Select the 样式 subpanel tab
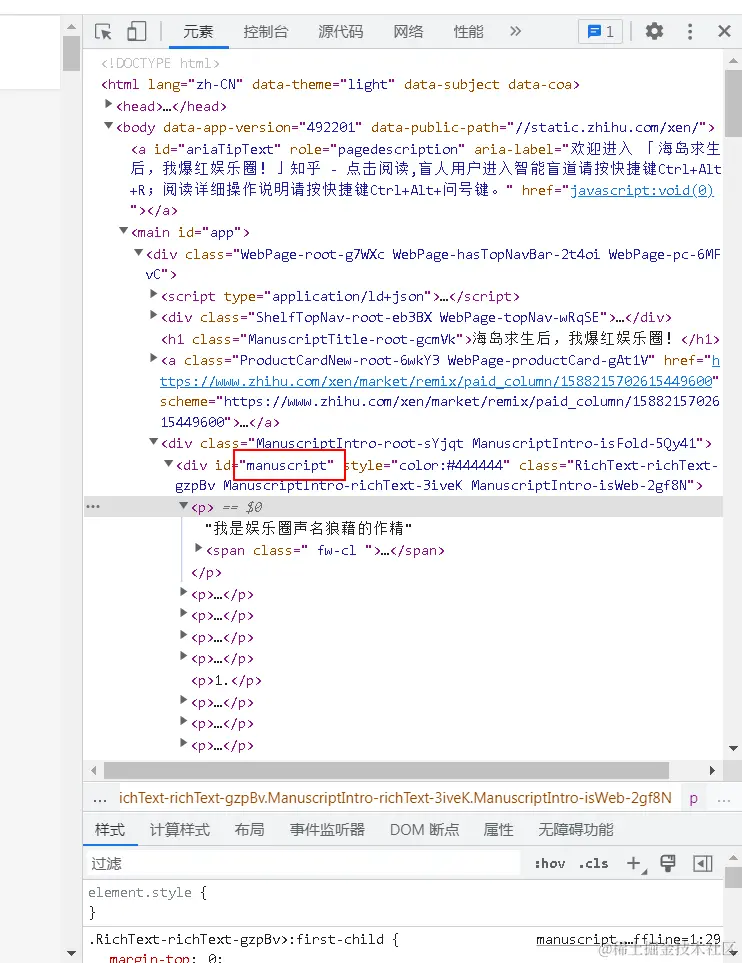The height and width of the screenshot is (963, 742). coord(110,830)
